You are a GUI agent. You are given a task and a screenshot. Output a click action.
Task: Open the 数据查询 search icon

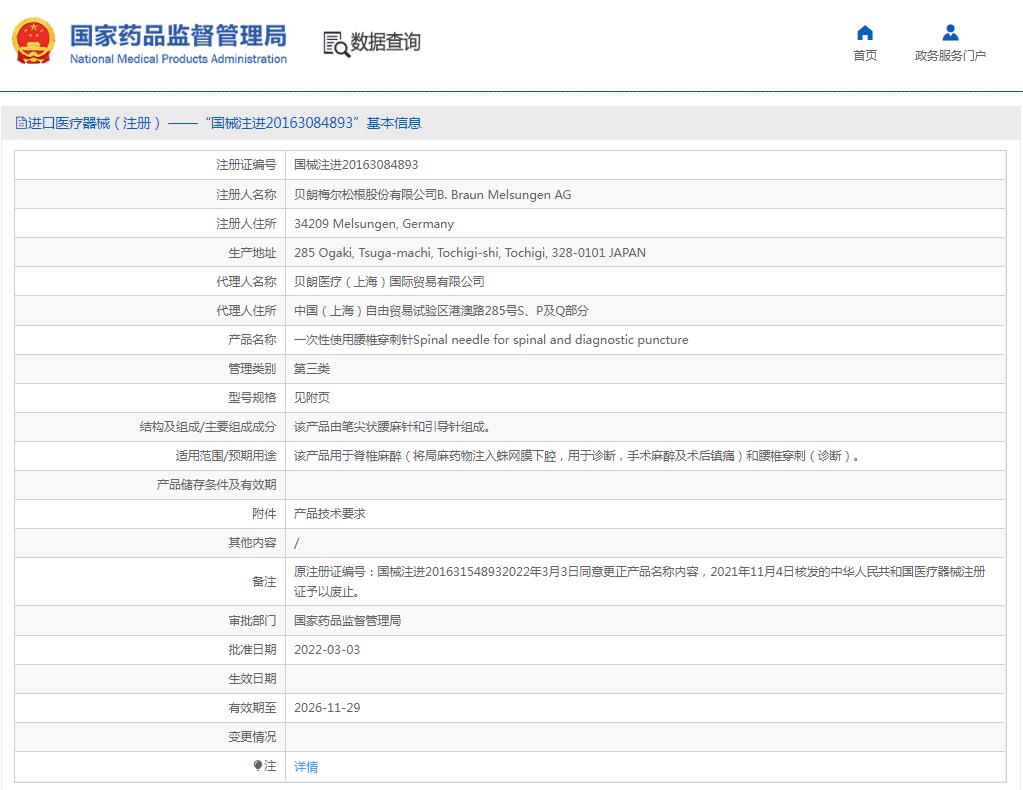coord(337,44)
